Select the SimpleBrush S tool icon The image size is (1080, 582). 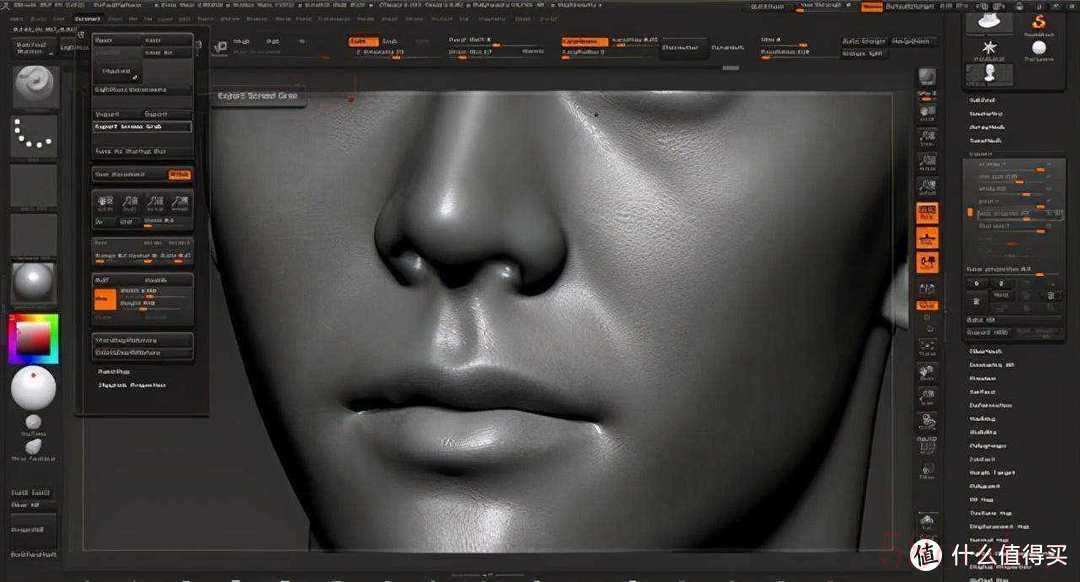1039,23
